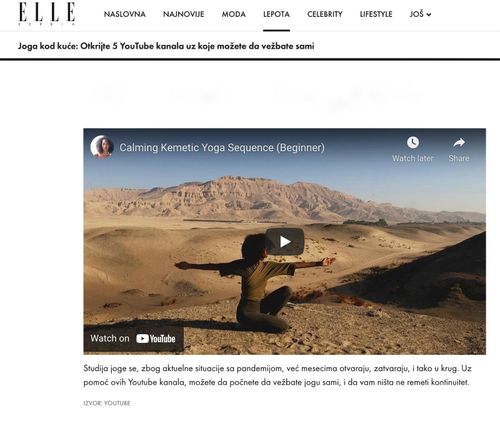Click the video title Calming Kemetic Yoga Sequence

click(x=222, y=147)
